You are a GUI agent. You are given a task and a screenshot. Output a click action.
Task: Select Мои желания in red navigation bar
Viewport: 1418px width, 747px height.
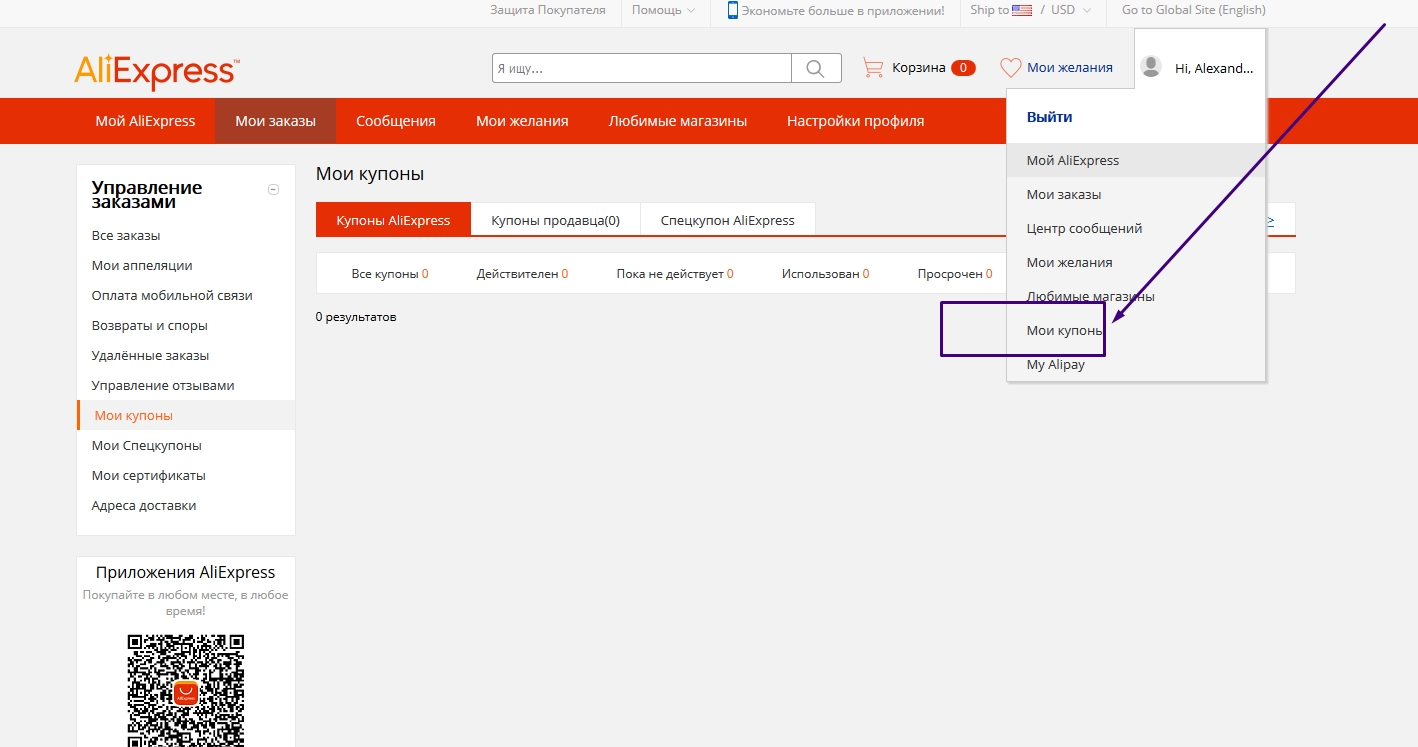(522, 121)
